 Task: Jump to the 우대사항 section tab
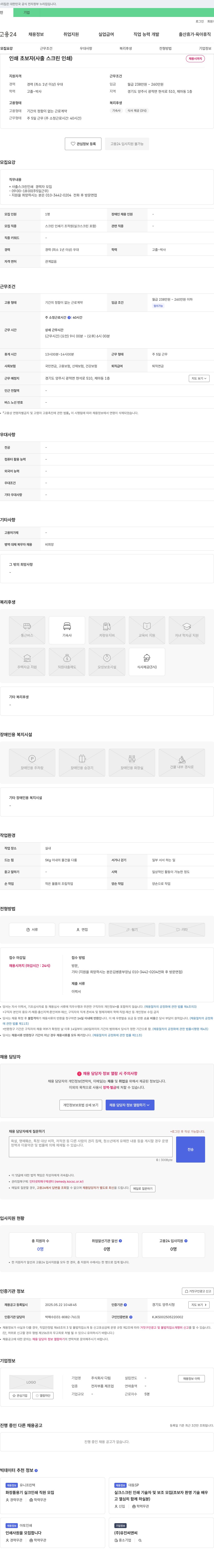86,48
